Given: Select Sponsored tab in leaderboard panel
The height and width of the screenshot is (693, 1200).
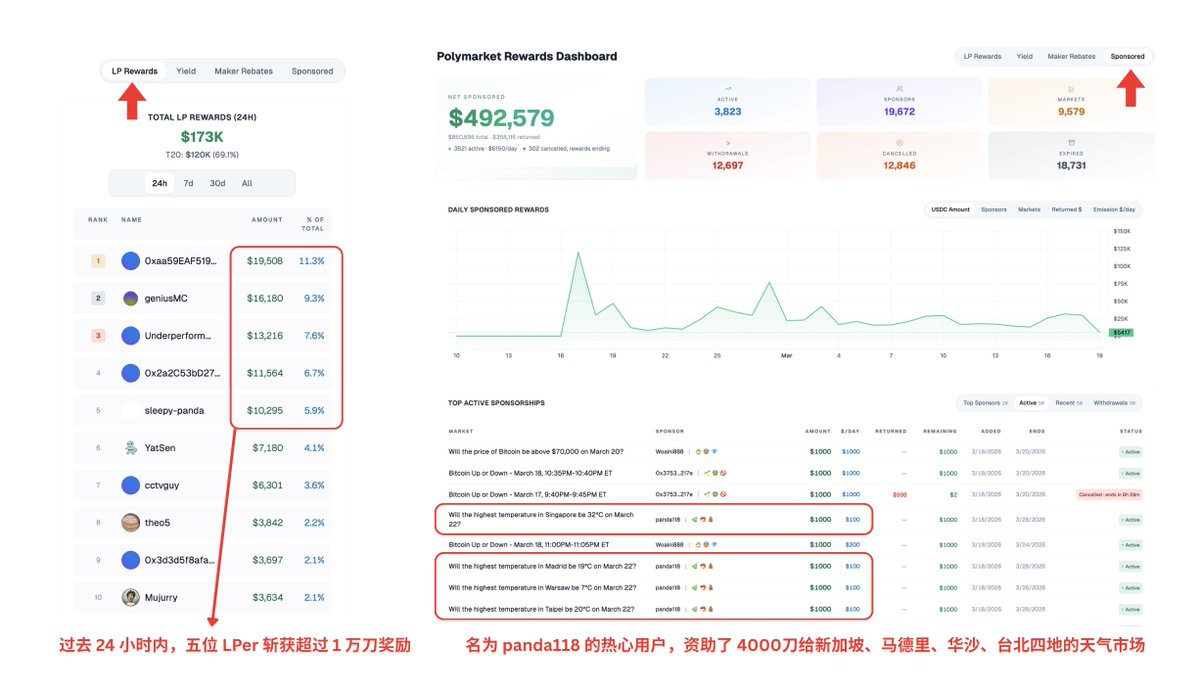Looking at the screenshot, I should [312, 71].
